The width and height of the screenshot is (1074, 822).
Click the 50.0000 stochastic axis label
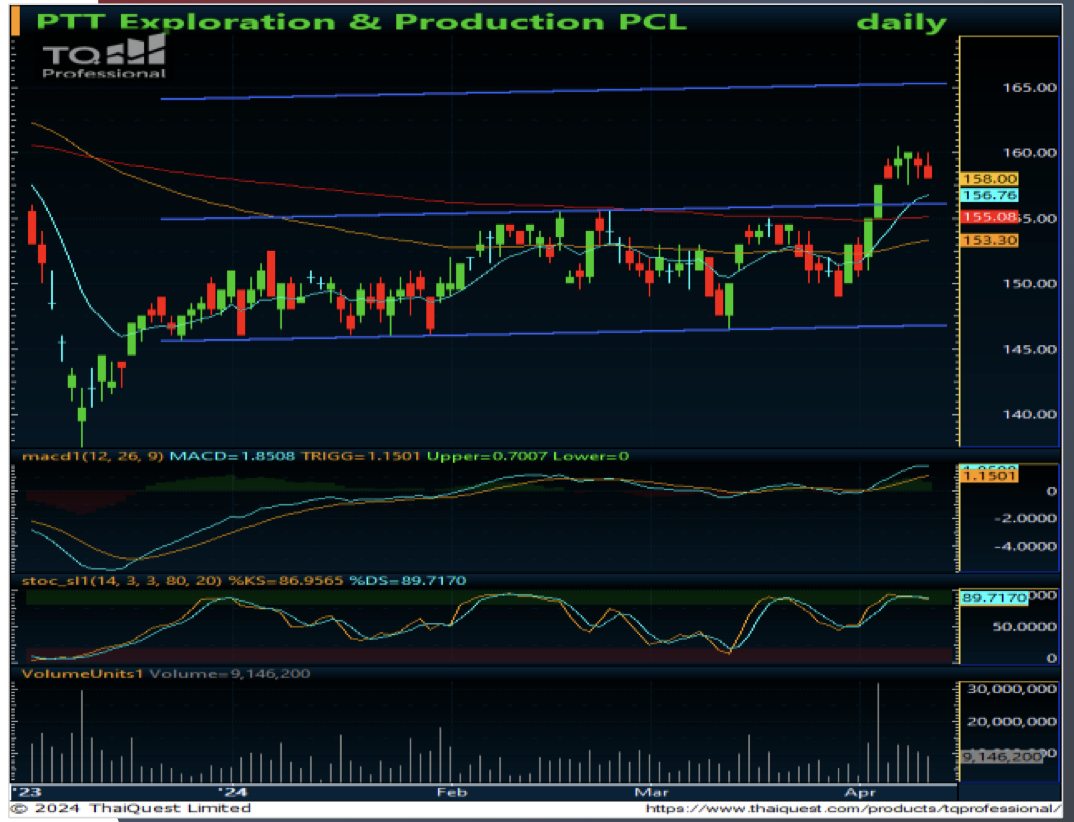tap(1025, 627)
